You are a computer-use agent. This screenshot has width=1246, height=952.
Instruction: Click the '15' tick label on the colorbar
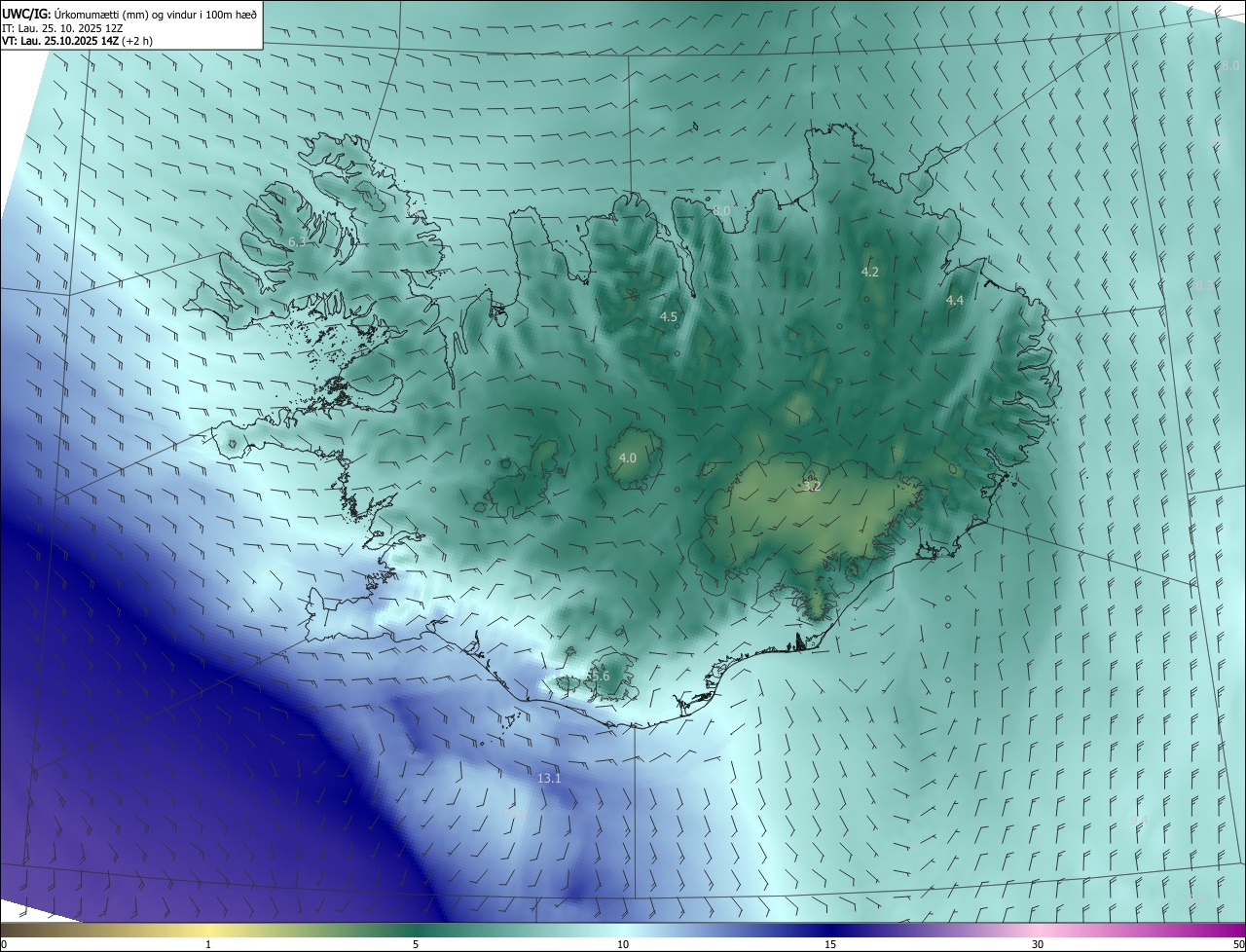coord(830,945)
